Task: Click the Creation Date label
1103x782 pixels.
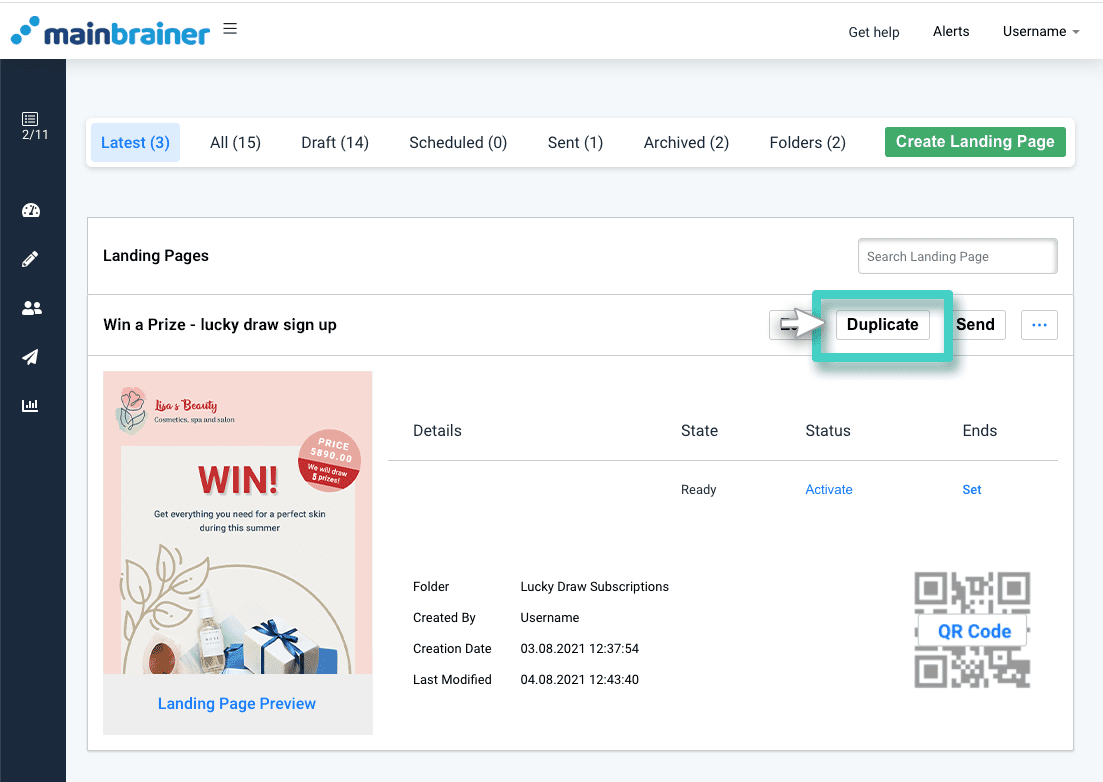Action: (452, 648)
